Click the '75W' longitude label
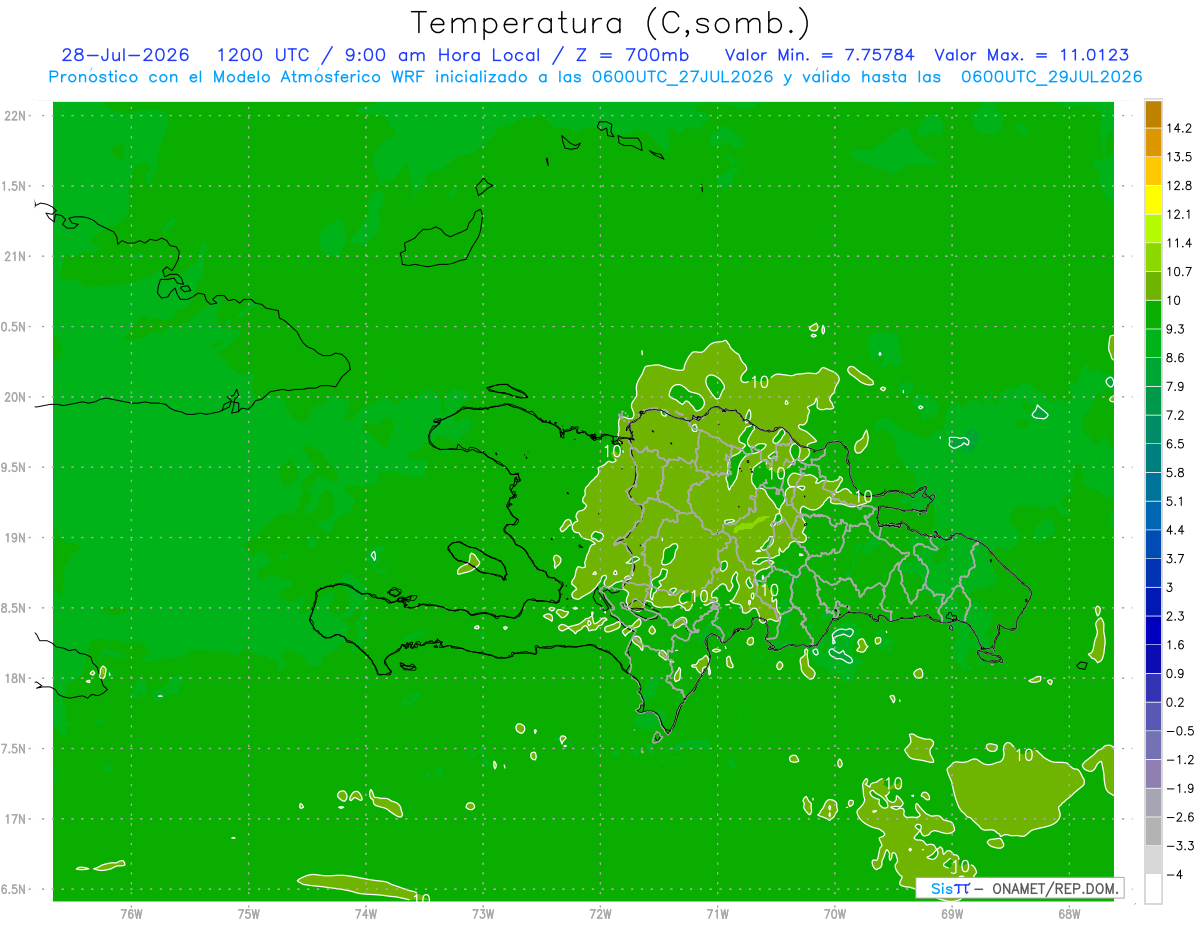 249,914
